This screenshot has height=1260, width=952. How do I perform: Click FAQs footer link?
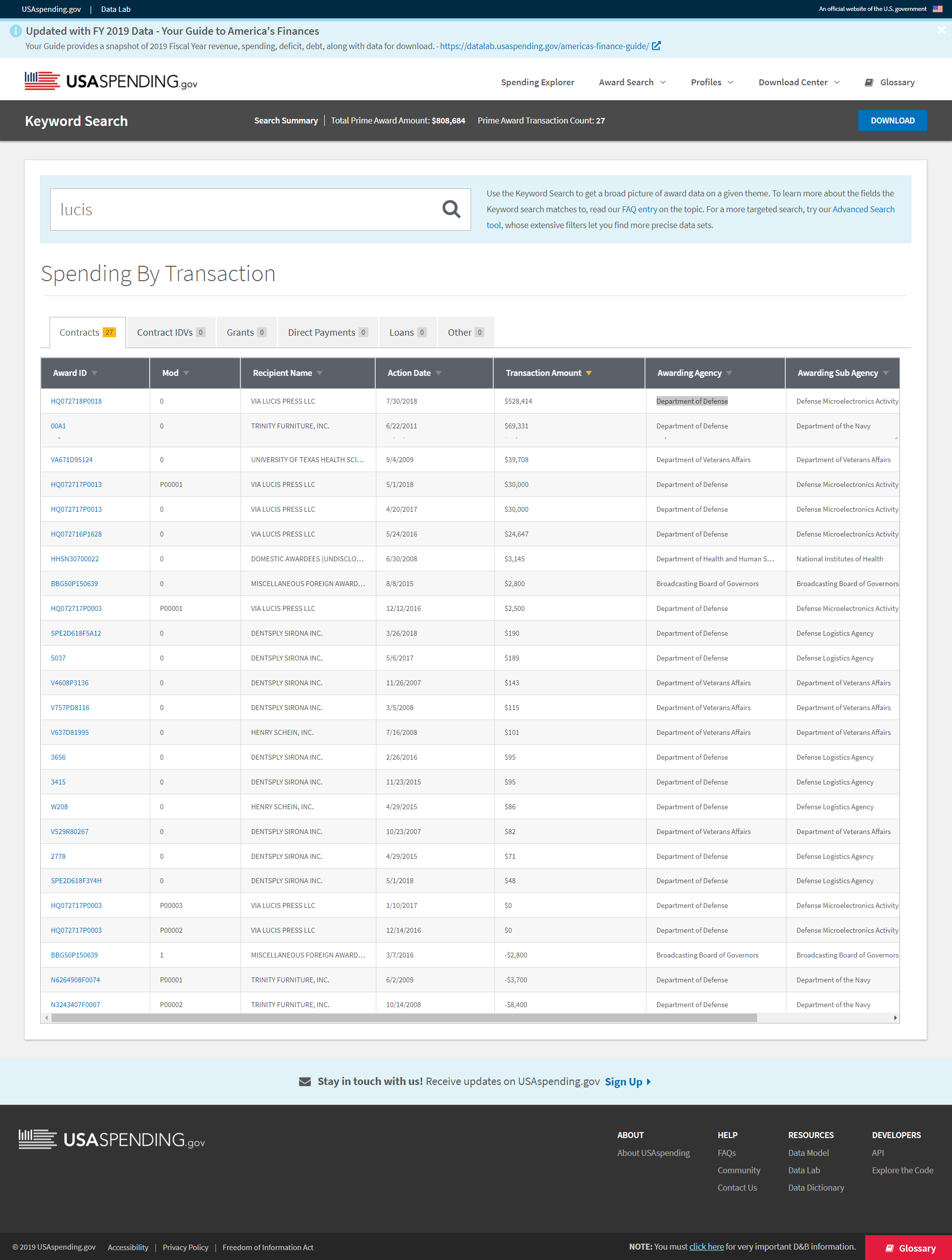tap(726, 1152)
